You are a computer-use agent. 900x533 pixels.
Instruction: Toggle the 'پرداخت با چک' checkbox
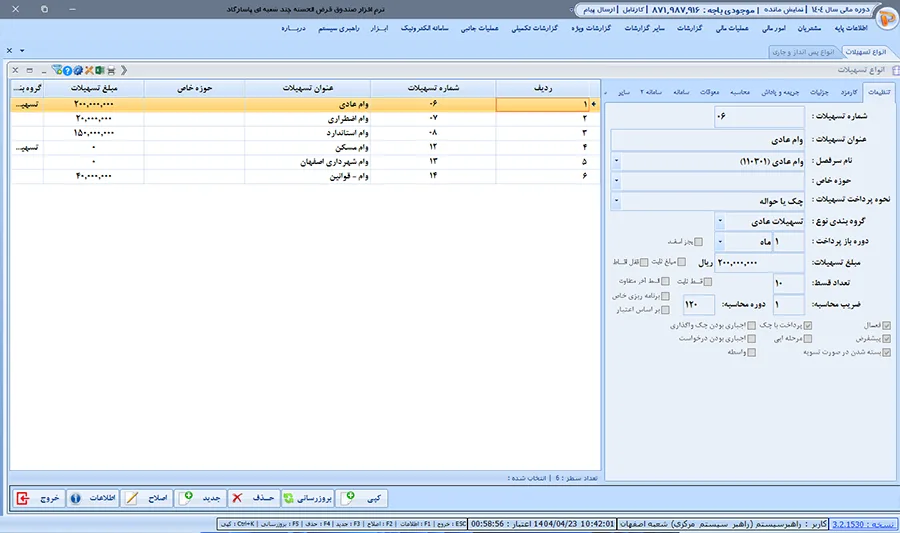(808, 325)
